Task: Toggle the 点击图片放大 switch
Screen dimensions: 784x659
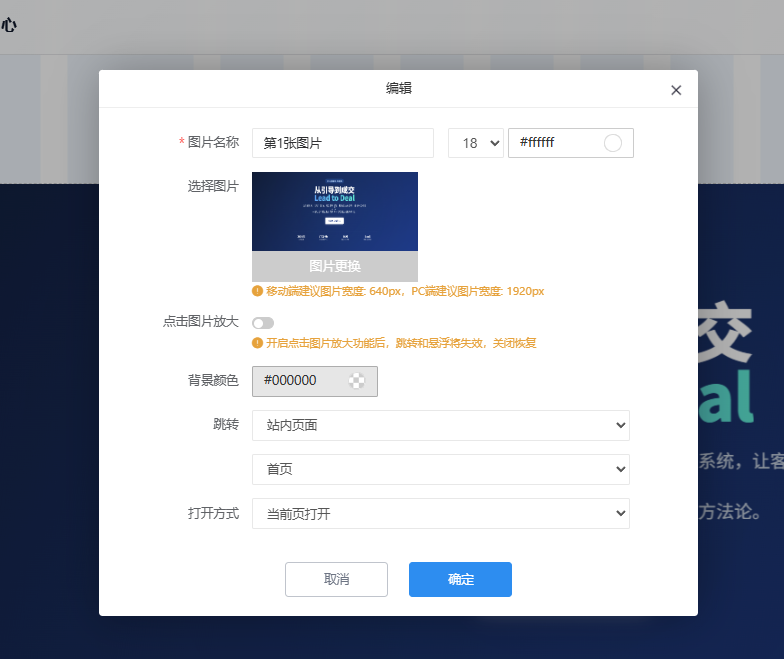Action: 263,323
